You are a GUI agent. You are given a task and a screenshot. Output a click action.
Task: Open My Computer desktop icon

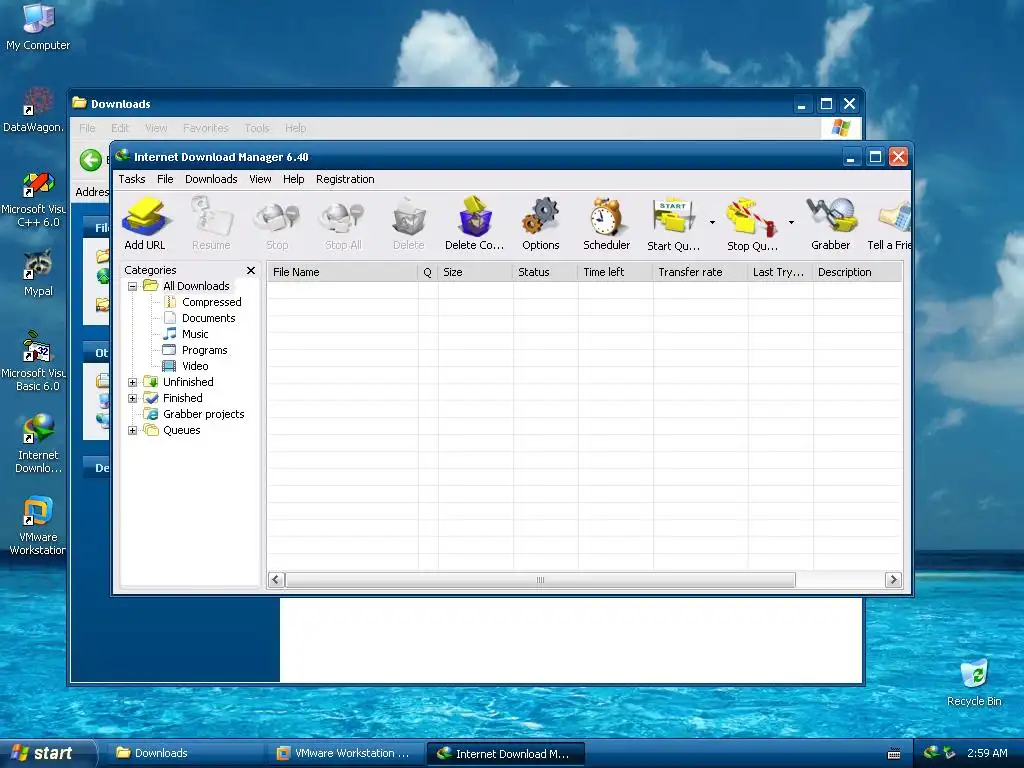38,26
